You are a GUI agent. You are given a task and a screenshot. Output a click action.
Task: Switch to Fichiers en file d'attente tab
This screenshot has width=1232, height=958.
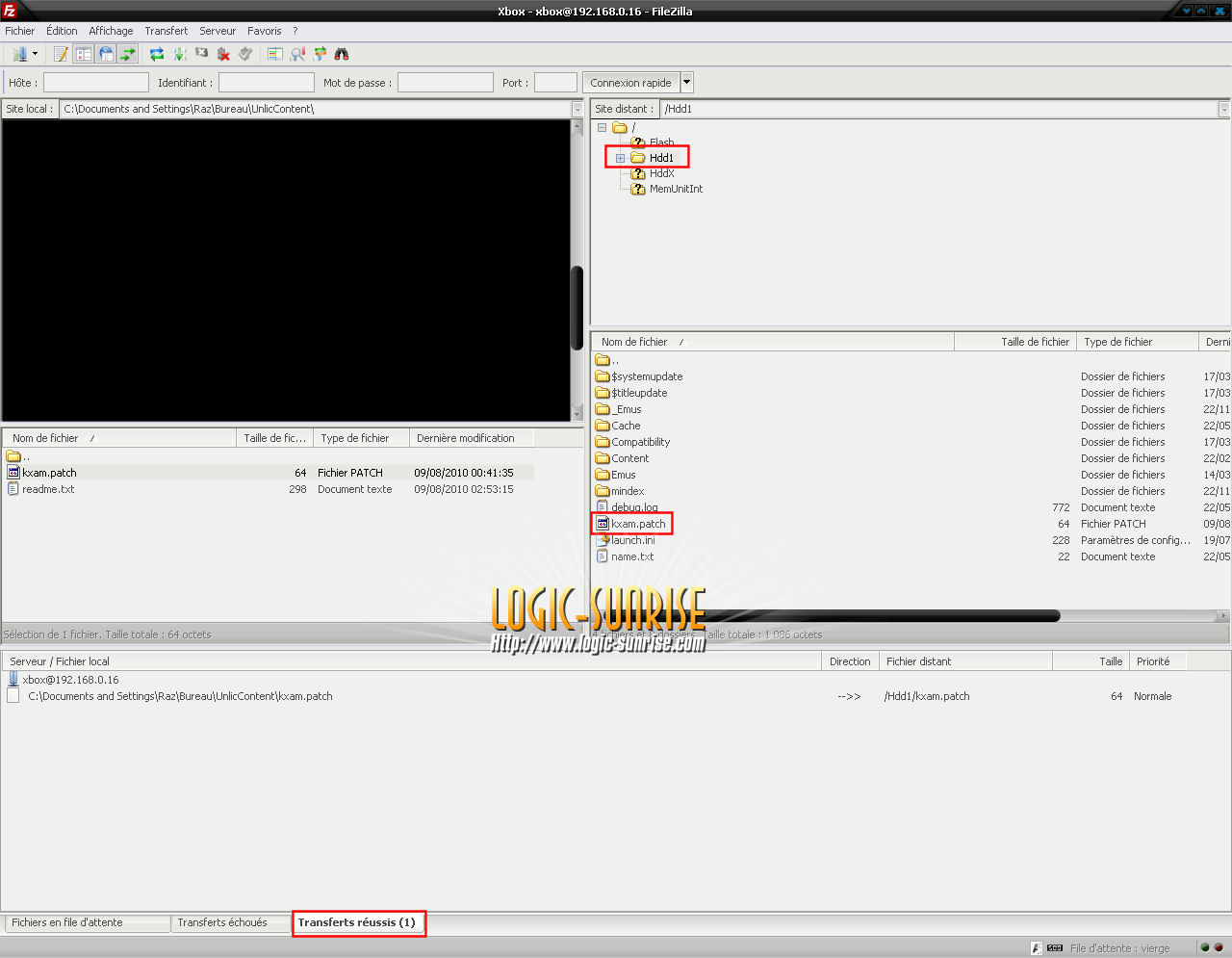coord(86,922)
